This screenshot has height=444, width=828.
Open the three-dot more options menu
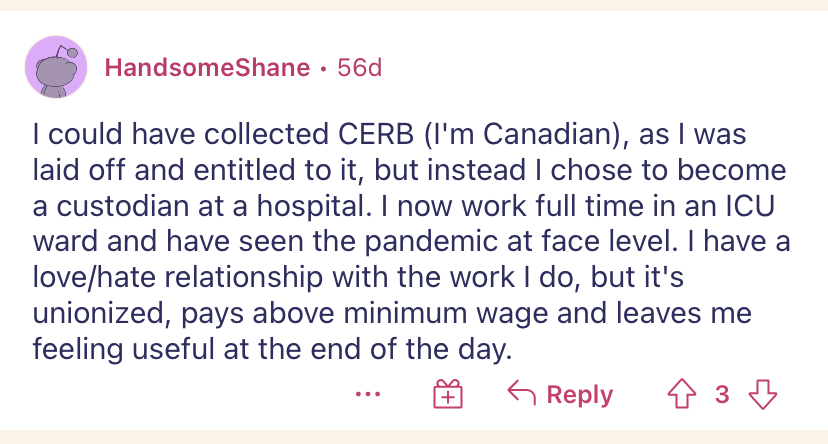368,394
